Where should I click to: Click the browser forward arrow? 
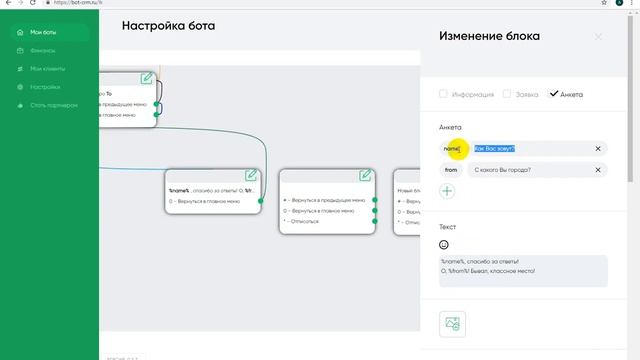tap(20, 2)
